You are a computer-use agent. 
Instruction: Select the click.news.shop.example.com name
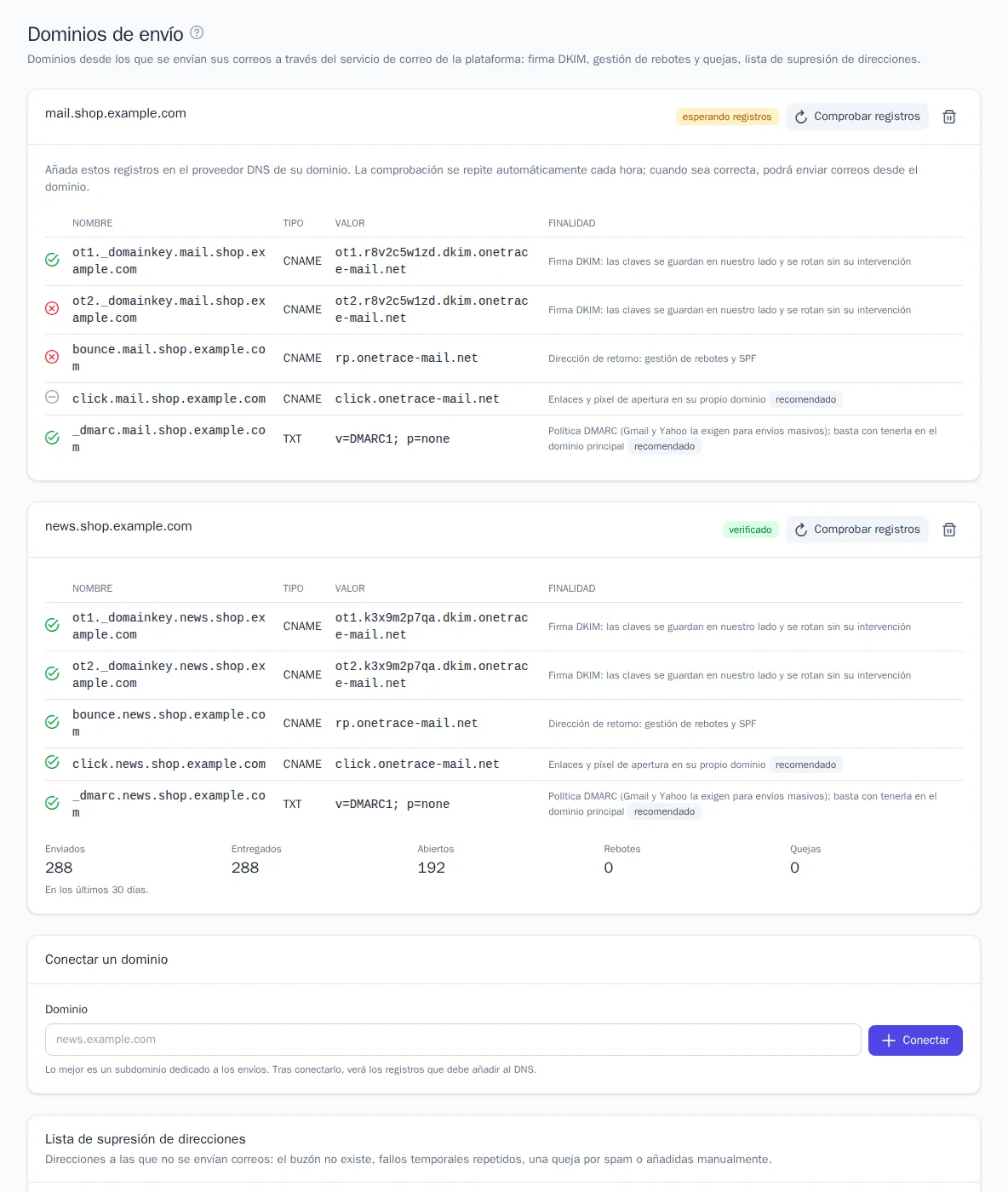point(169,764)
